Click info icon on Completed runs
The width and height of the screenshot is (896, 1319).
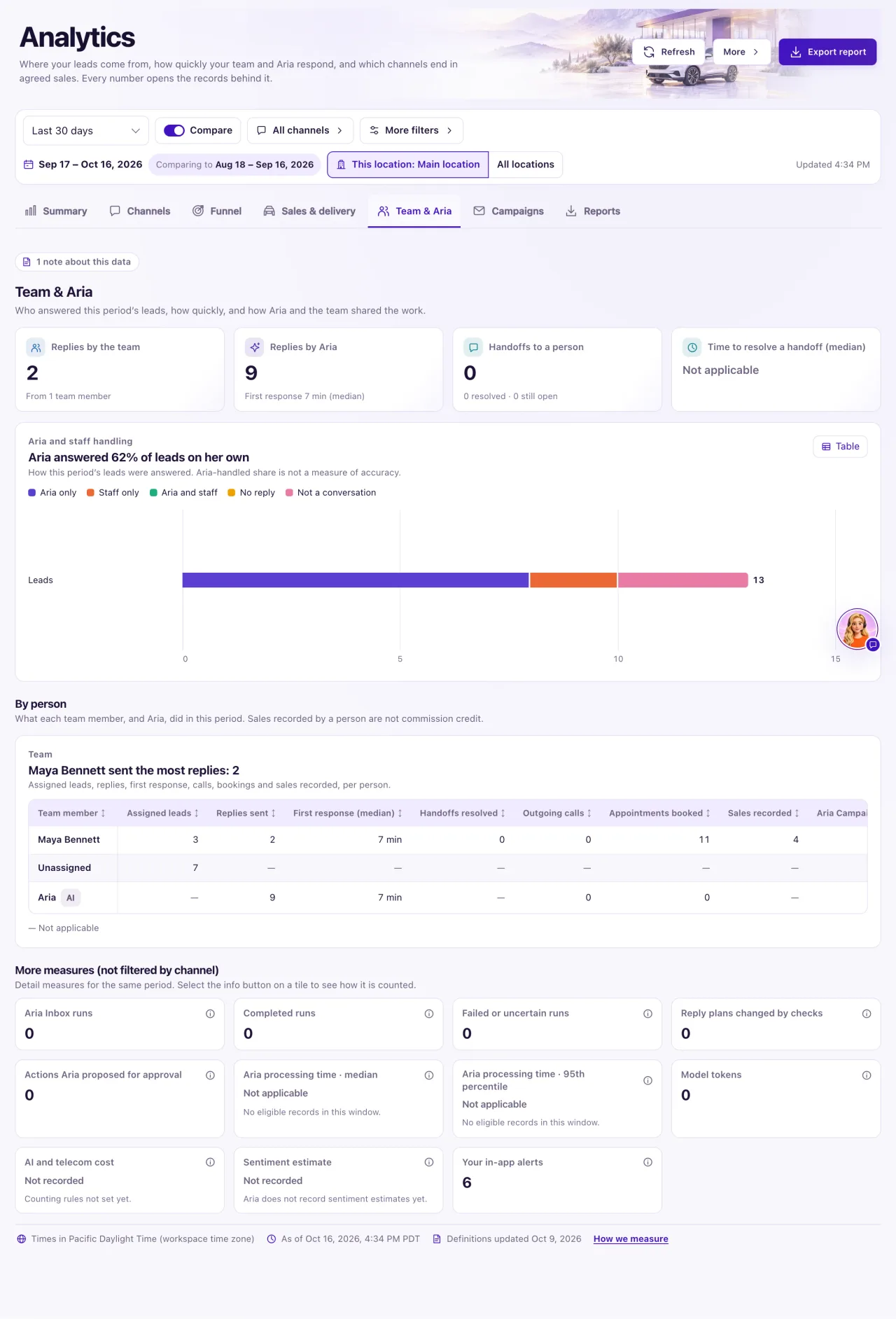pos(429,1014)
